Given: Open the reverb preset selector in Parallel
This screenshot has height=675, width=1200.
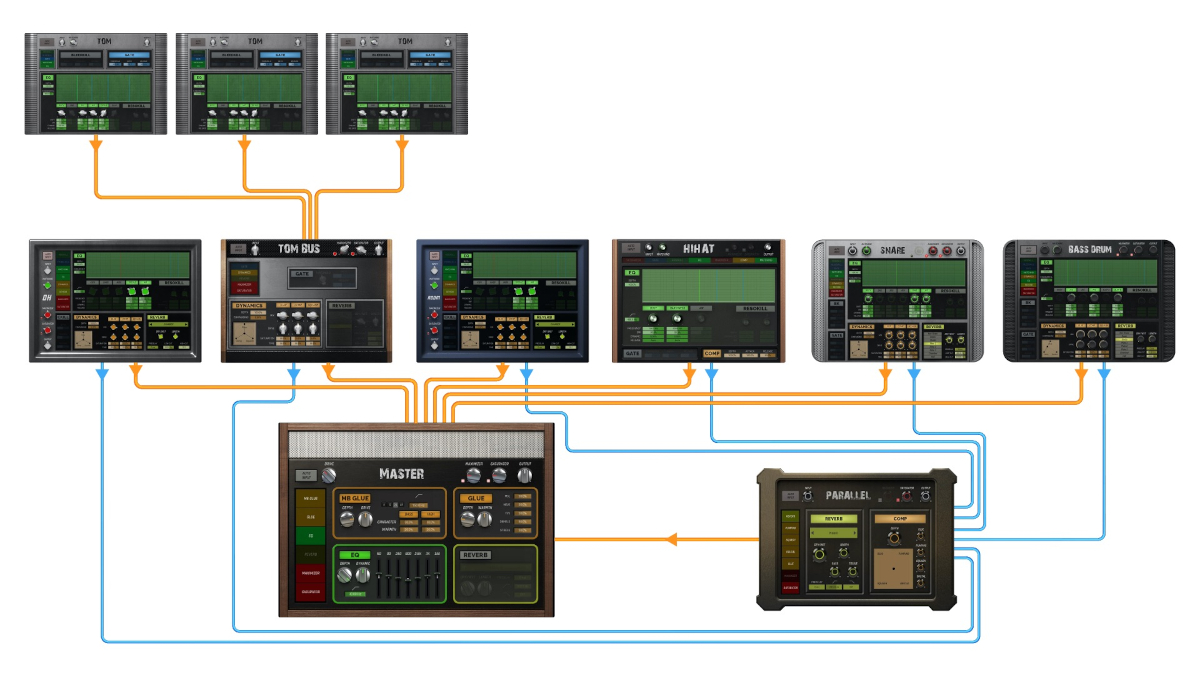Looking at the screenshot, I should (x=834, y=533).
